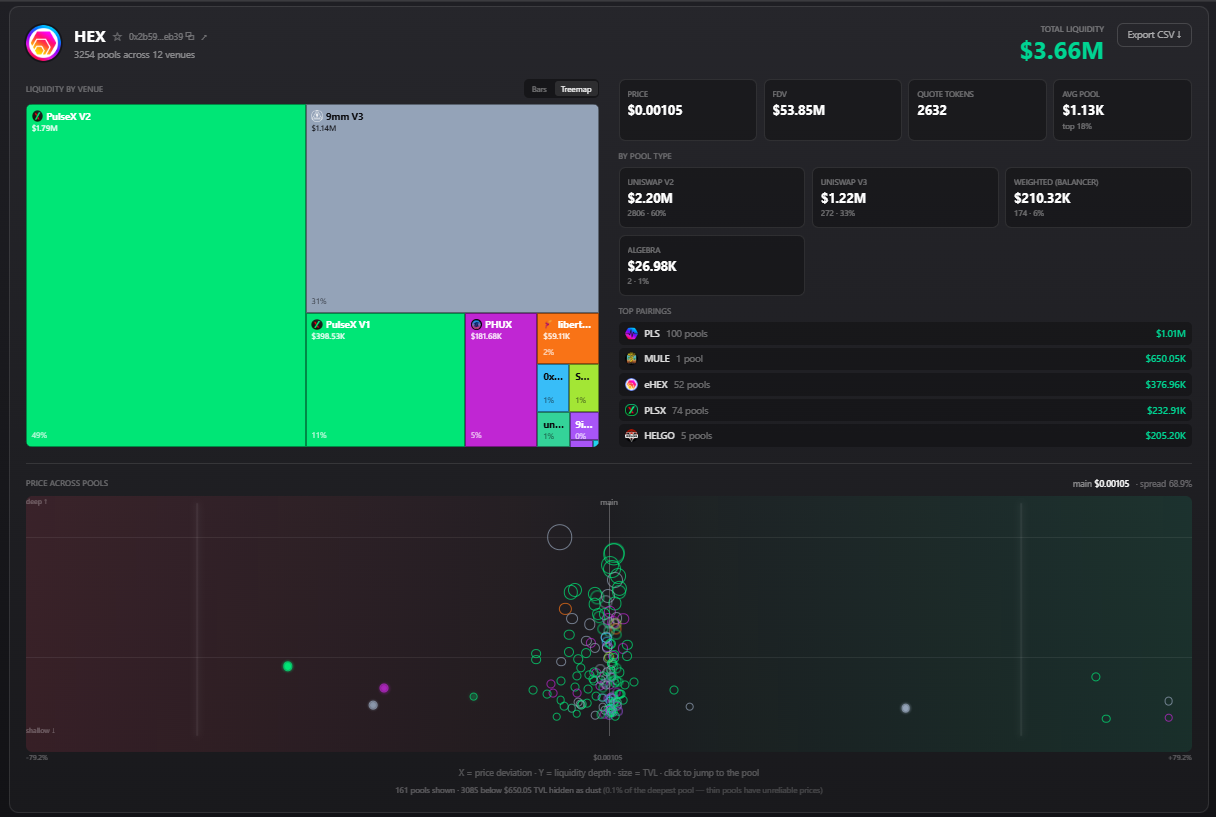Click the solid magenta pool dot at left
The image size is (1216, 817).
384,688
